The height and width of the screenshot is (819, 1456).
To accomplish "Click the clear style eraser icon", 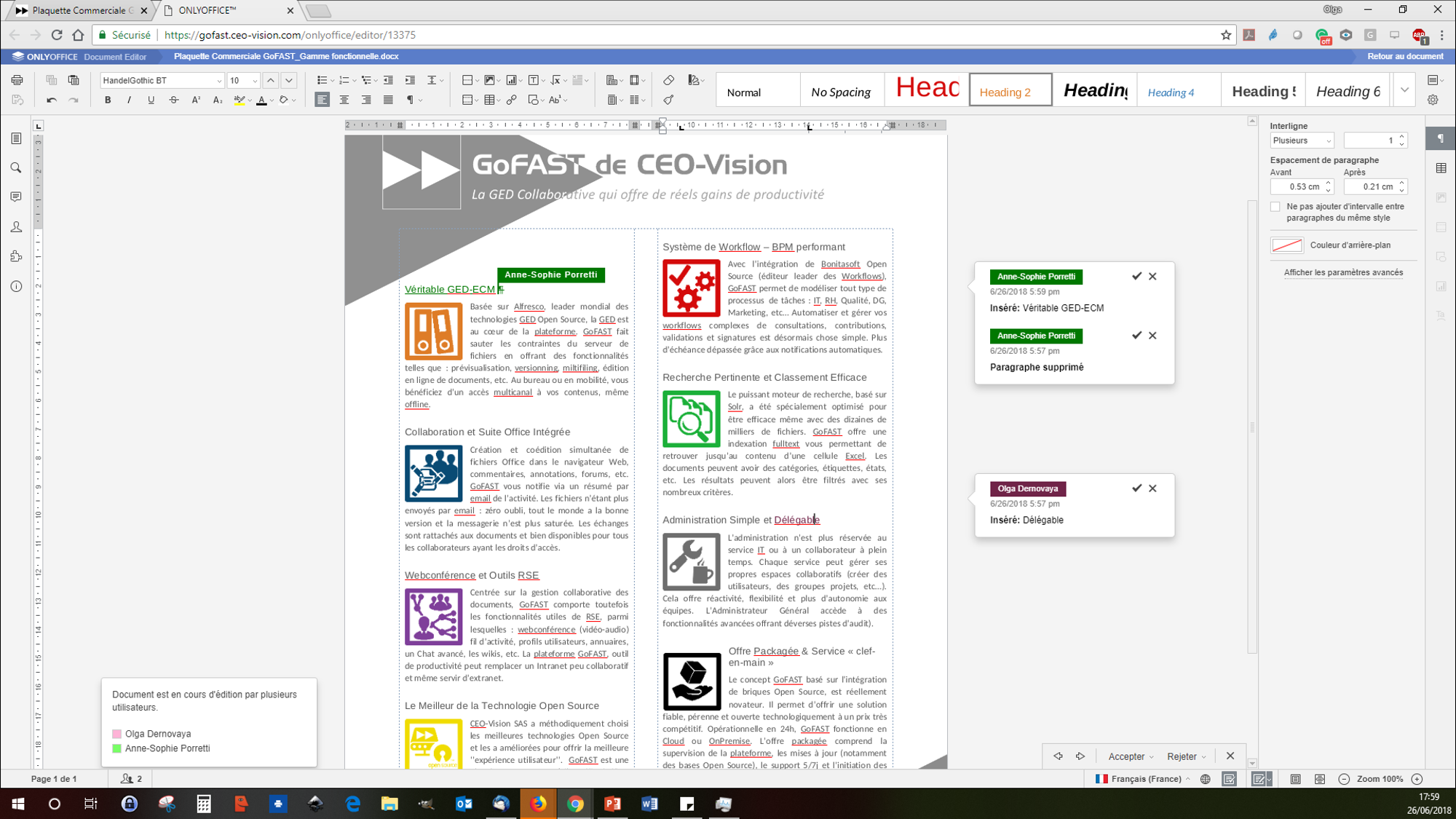I will coord(668,80).
